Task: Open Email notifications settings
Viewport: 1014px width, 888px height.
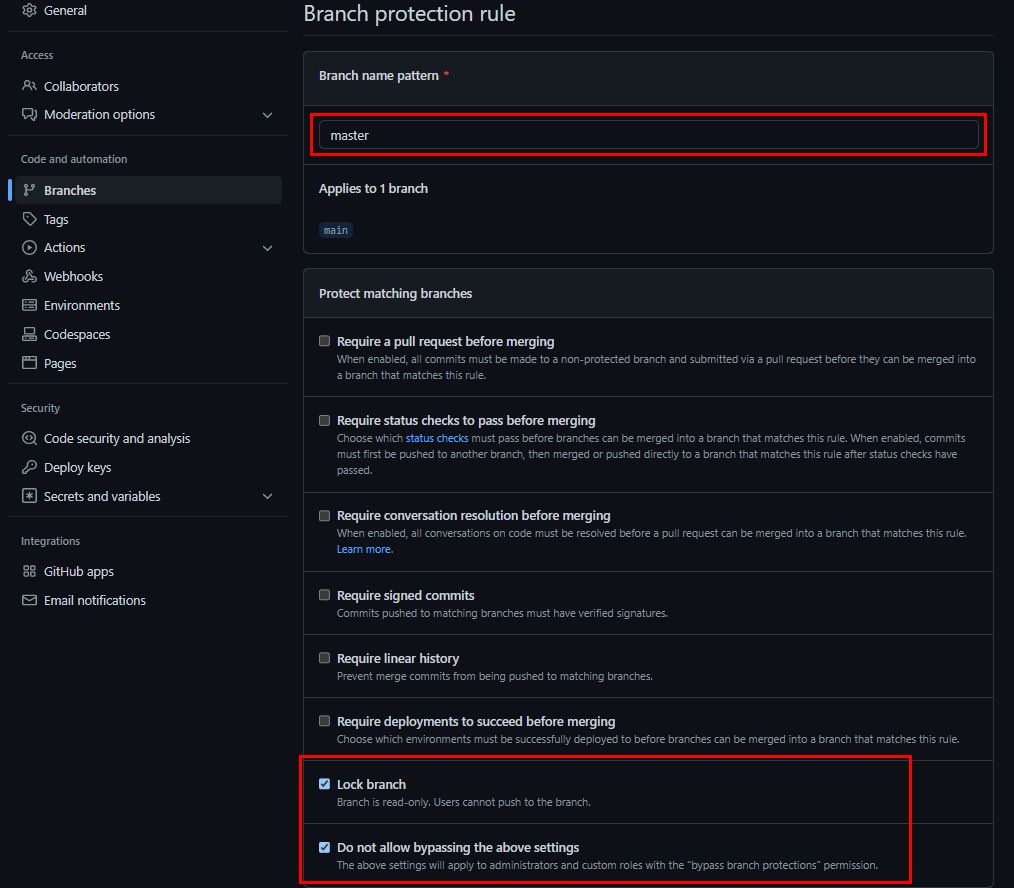Action: click(95, 600)
